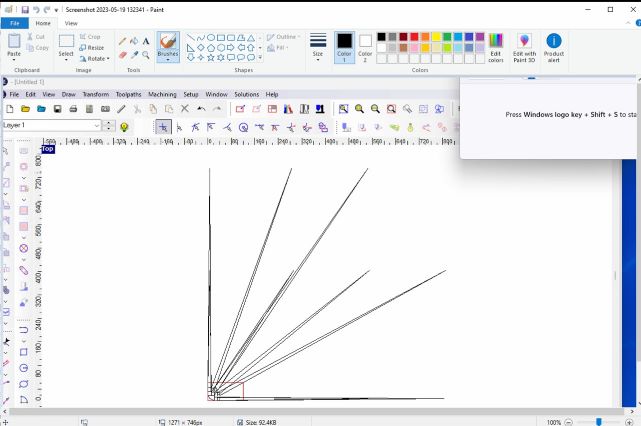
Task: Click the Zoom in magnifier icon
Action: pyautogui.click(x=359, y=109)
